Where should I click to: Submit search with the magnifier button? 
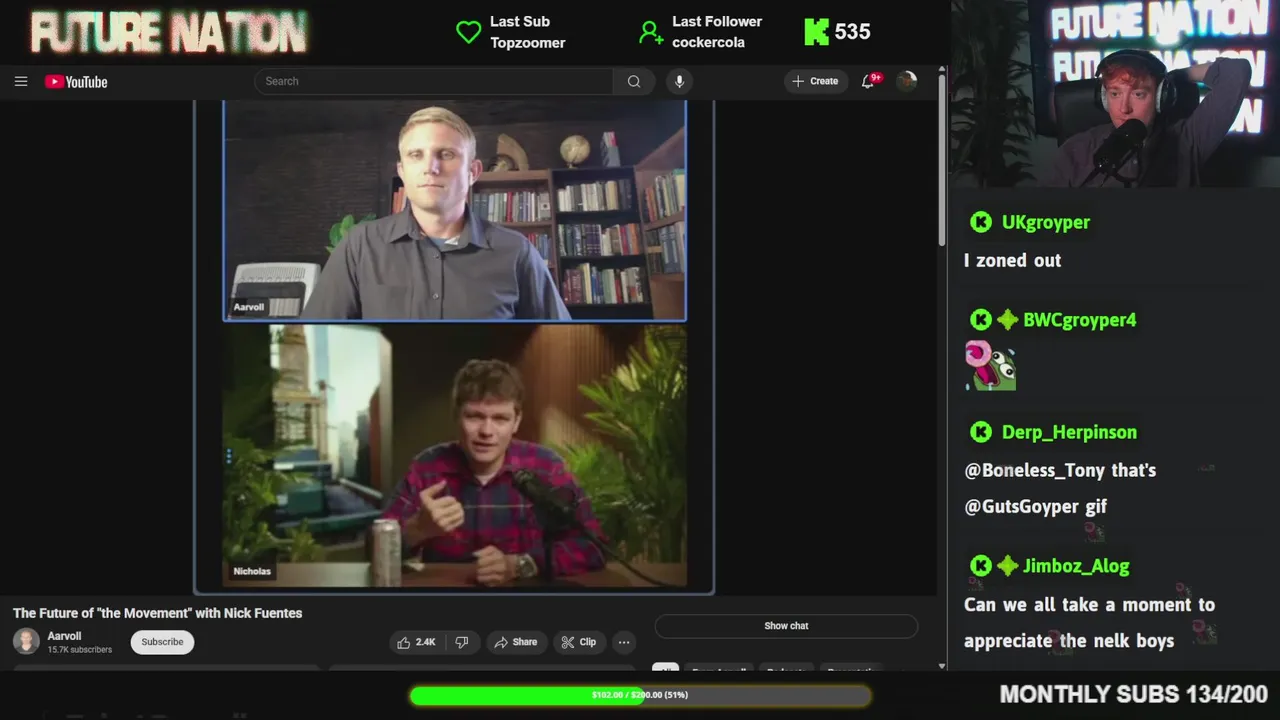[x=634, y=81]
